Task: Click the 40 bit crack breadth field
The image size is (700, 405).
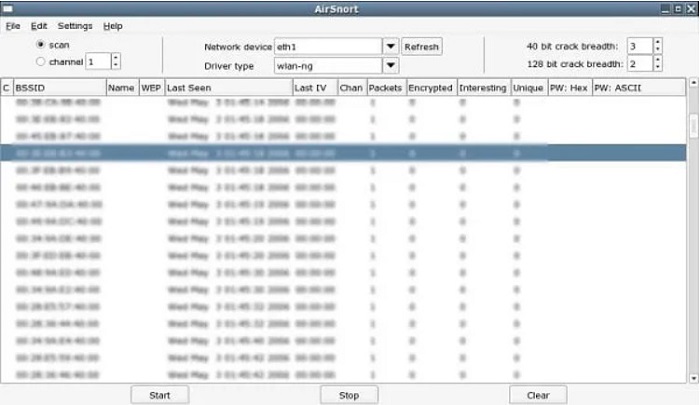Action: click(640, 46)
